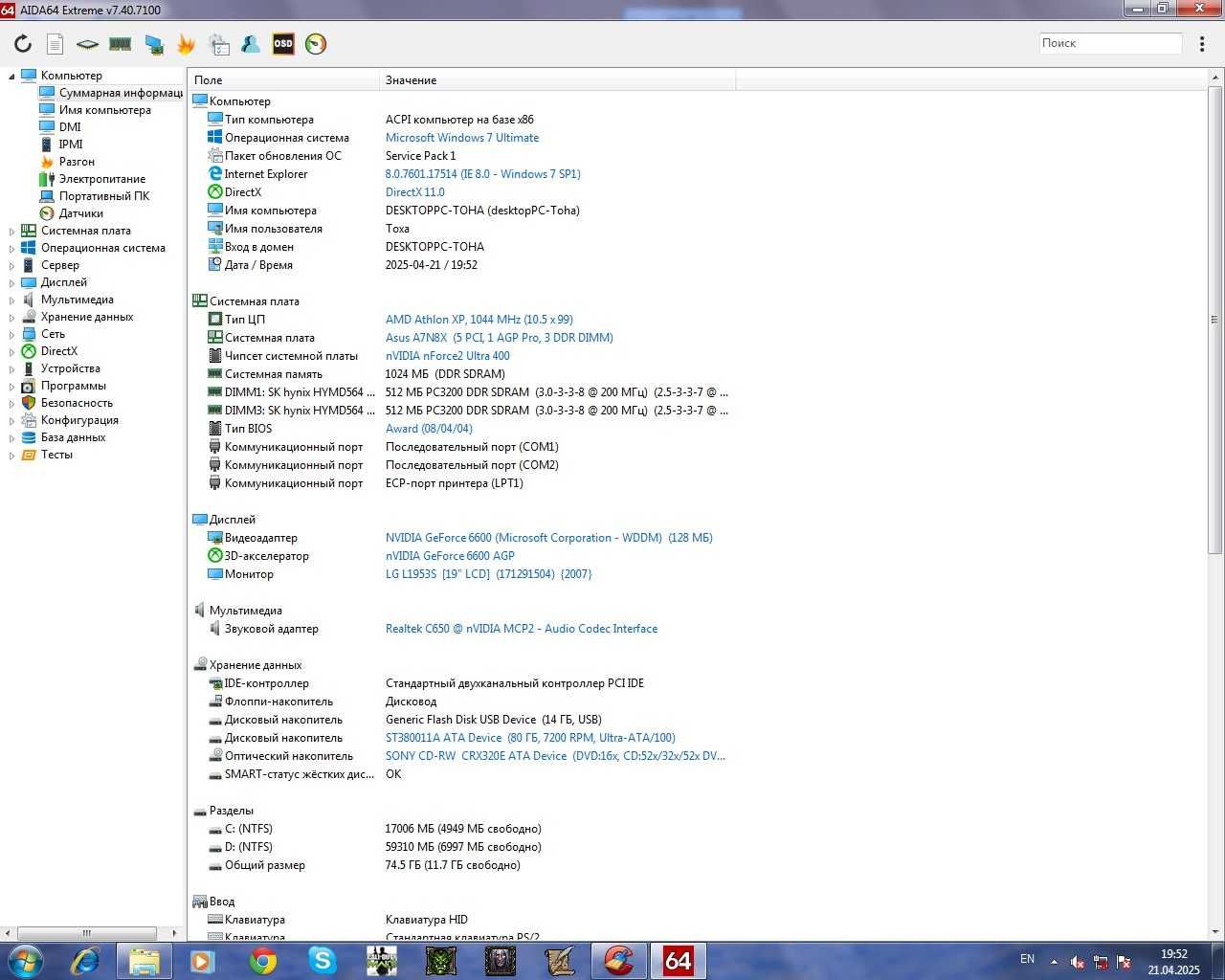Select Устройства in the tree
The height and width of the screenshot is (980, 1225).
71,368
